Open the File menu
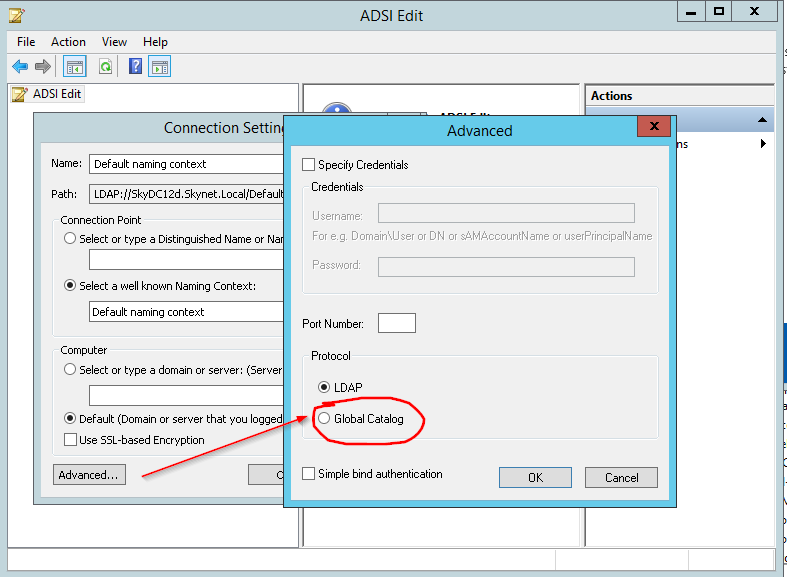This screenshot has height=577, width=787. click(26, 42)
